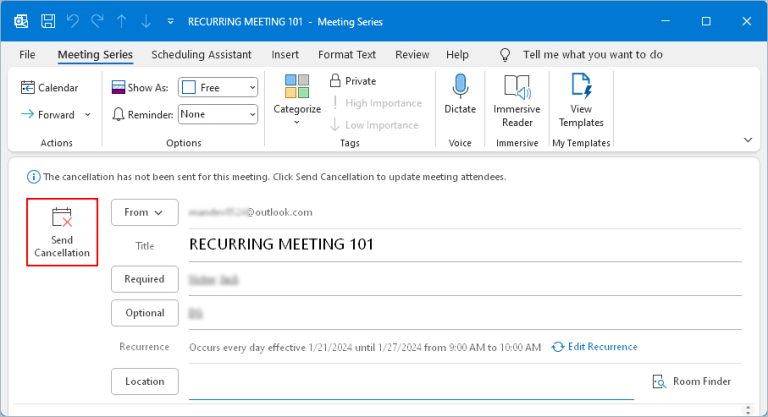The image size is (768, 417).
Task: Expand the Forward dropdown arrow
Action: [88, 115]
